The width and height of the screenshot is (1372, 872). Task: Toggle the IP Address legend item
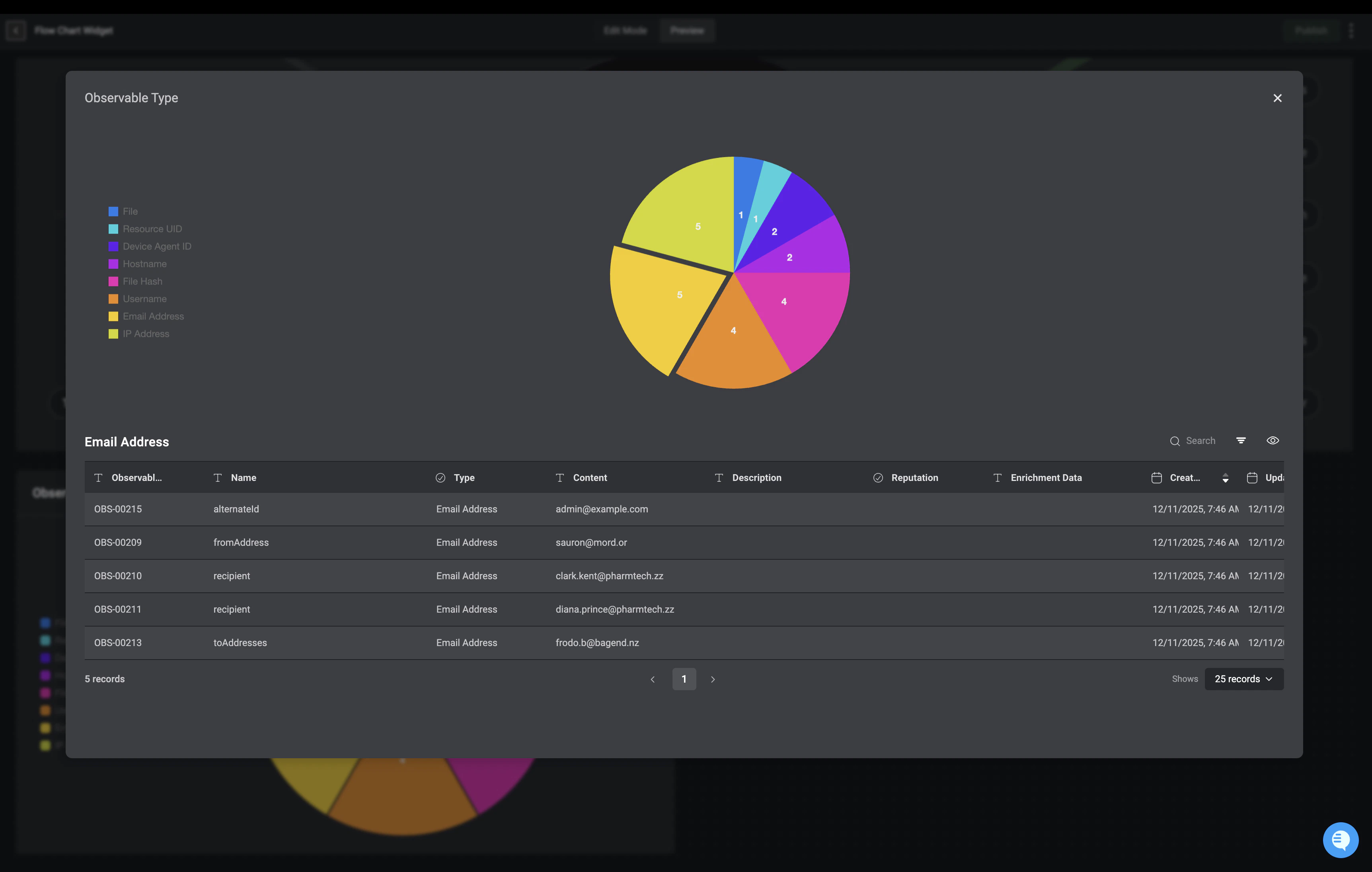coord(145,334)
